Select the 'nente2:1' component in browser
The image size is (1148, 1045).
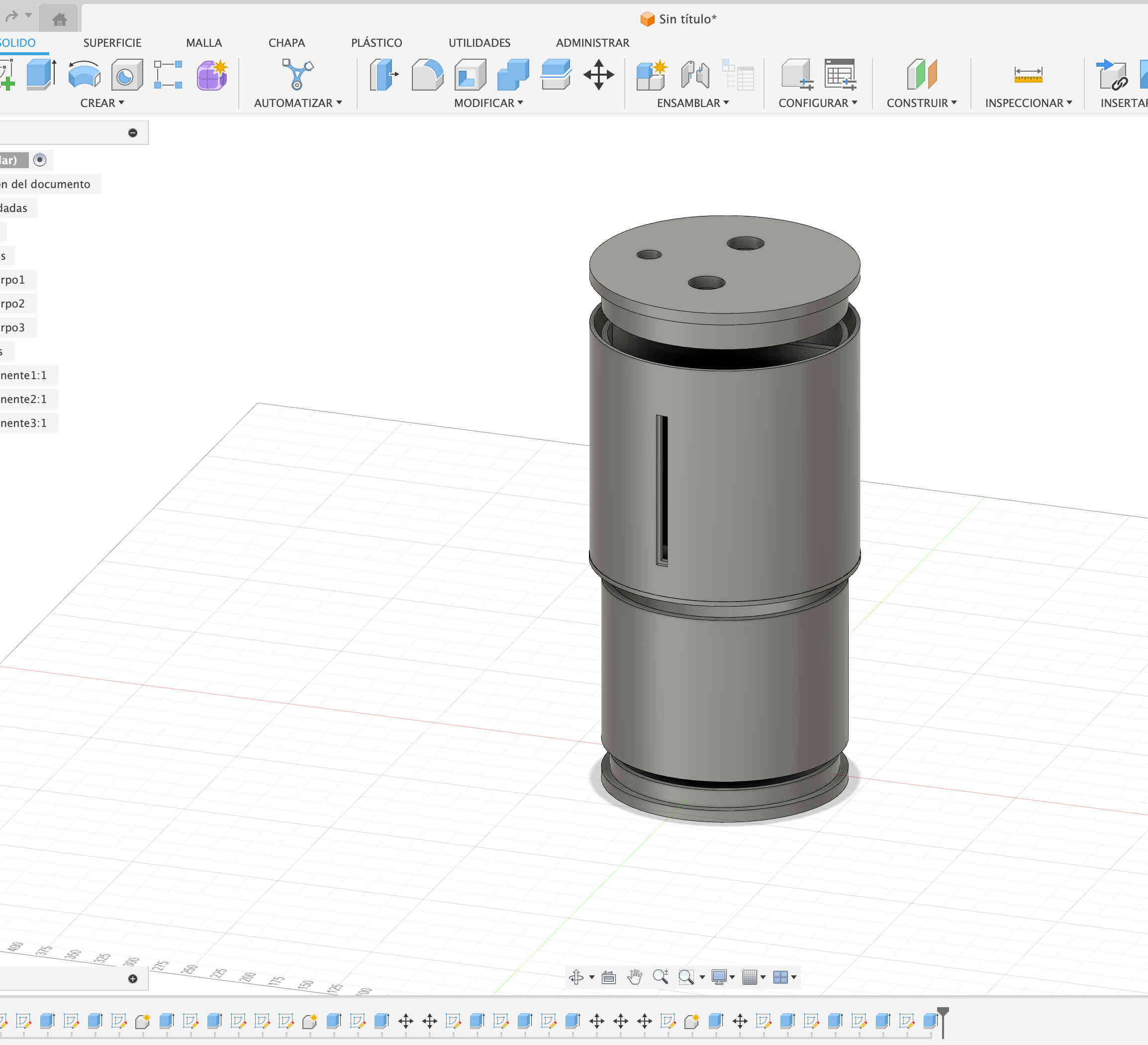23,399
